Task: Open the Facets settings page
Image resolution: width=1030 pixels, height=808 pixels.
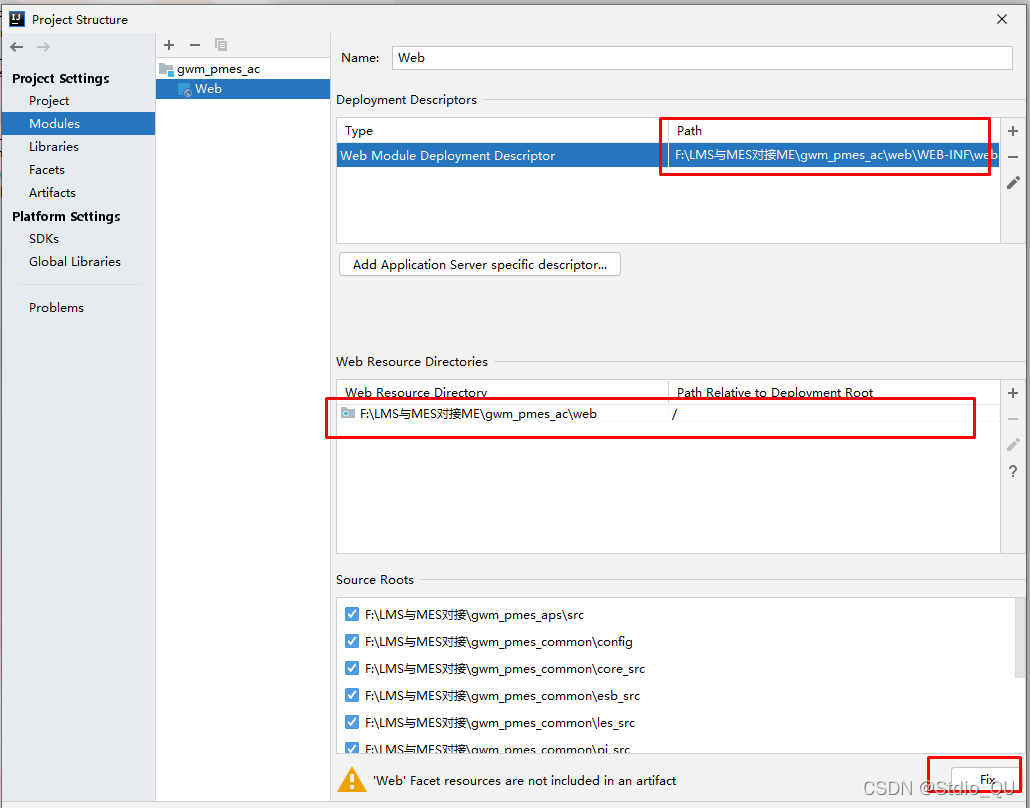Action: coord(47,169)
